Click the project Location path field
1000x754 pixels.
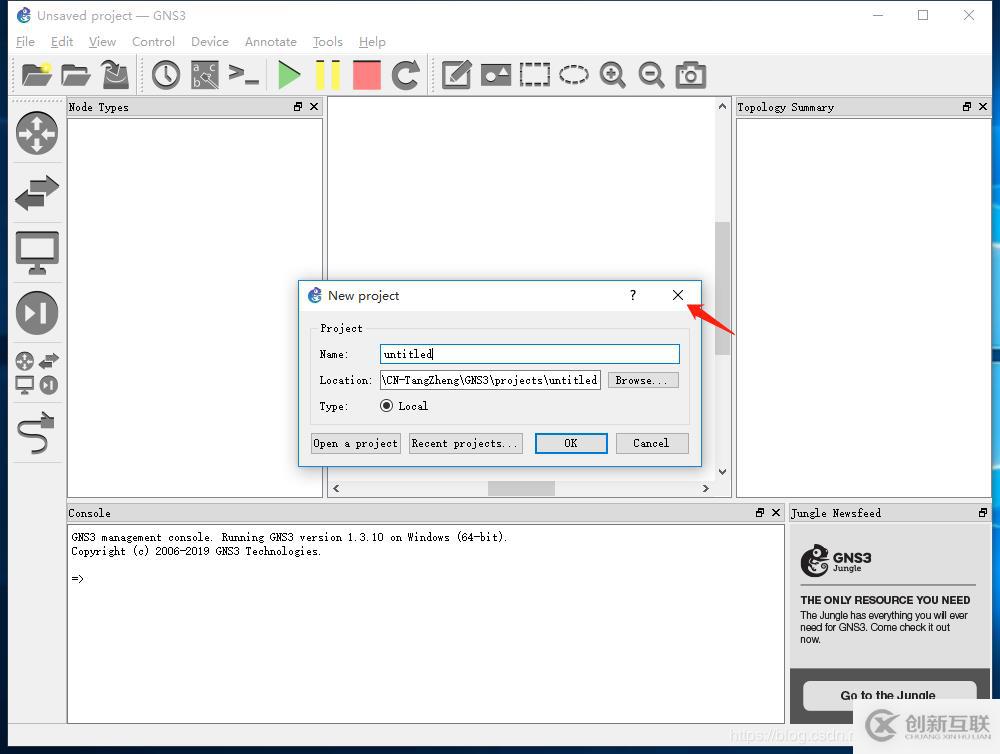(490, 380)
